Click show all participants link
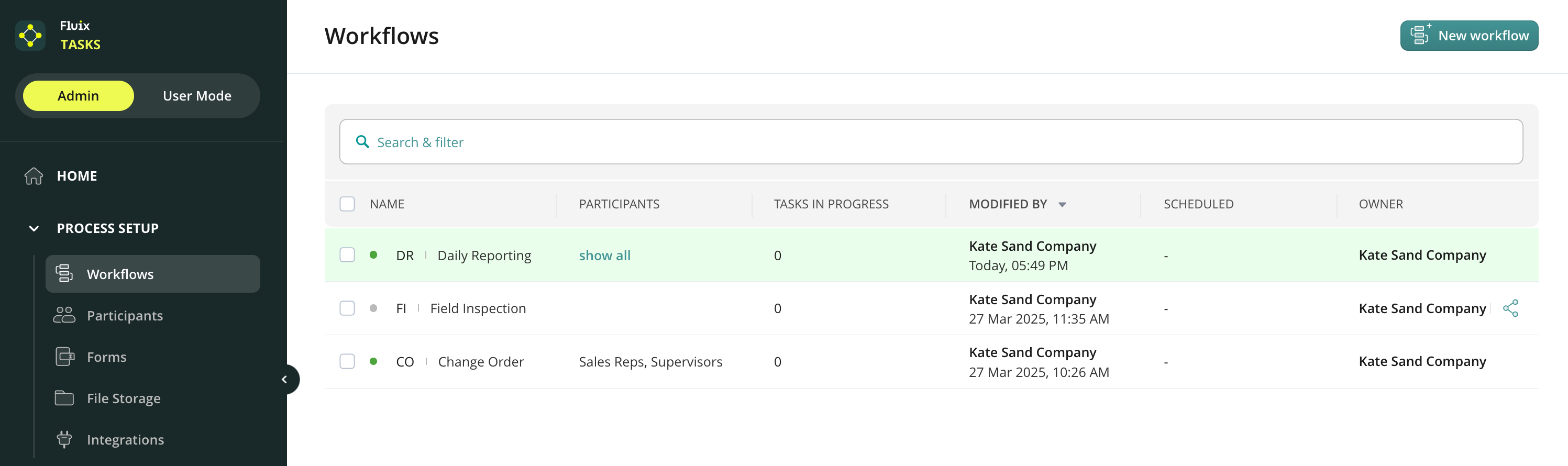The image size is (1568, 466). pos(604,256)
